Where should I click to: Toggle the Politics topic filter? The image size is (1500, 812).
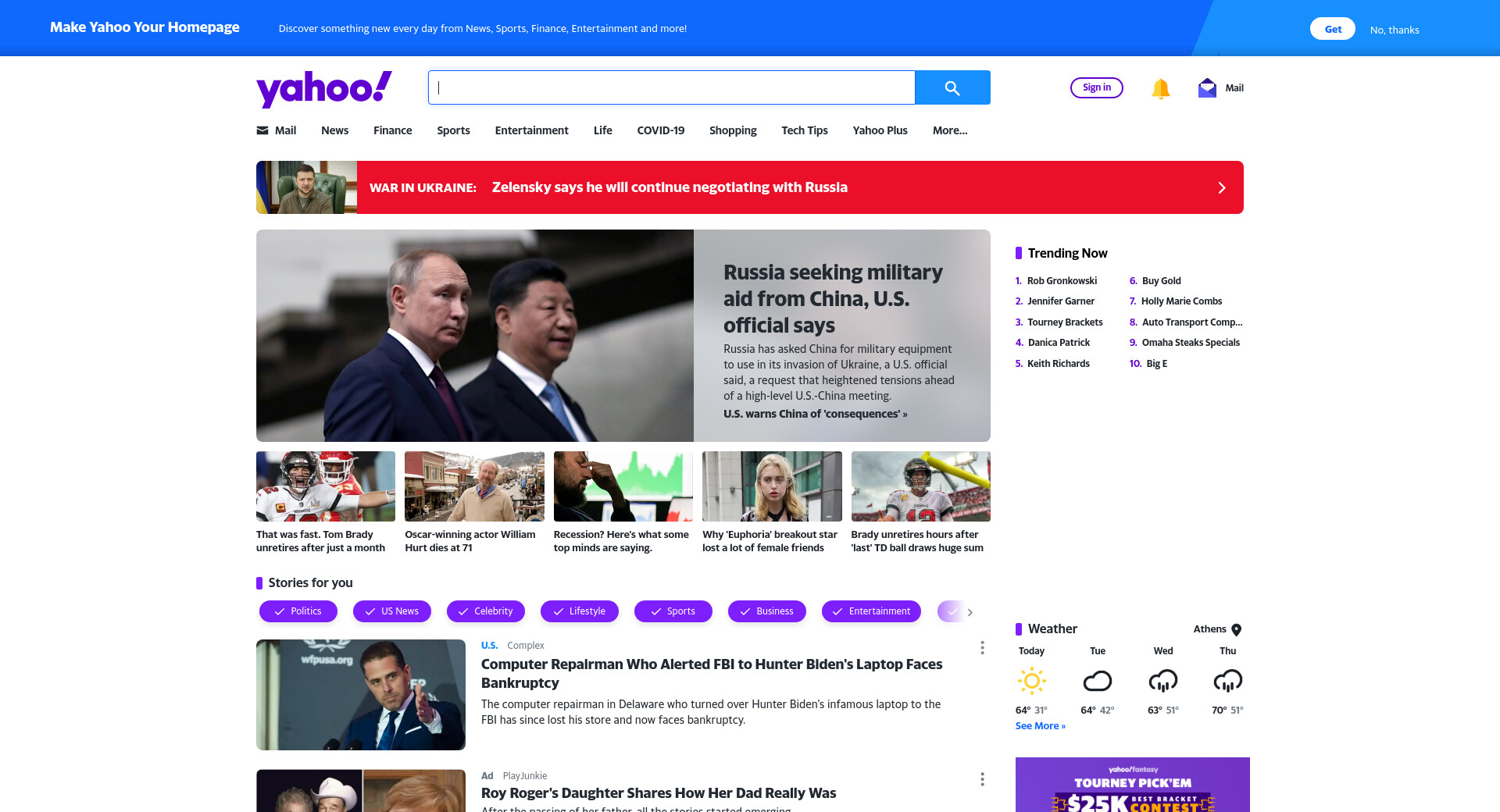pyautogui.click(x=298, y=611)
